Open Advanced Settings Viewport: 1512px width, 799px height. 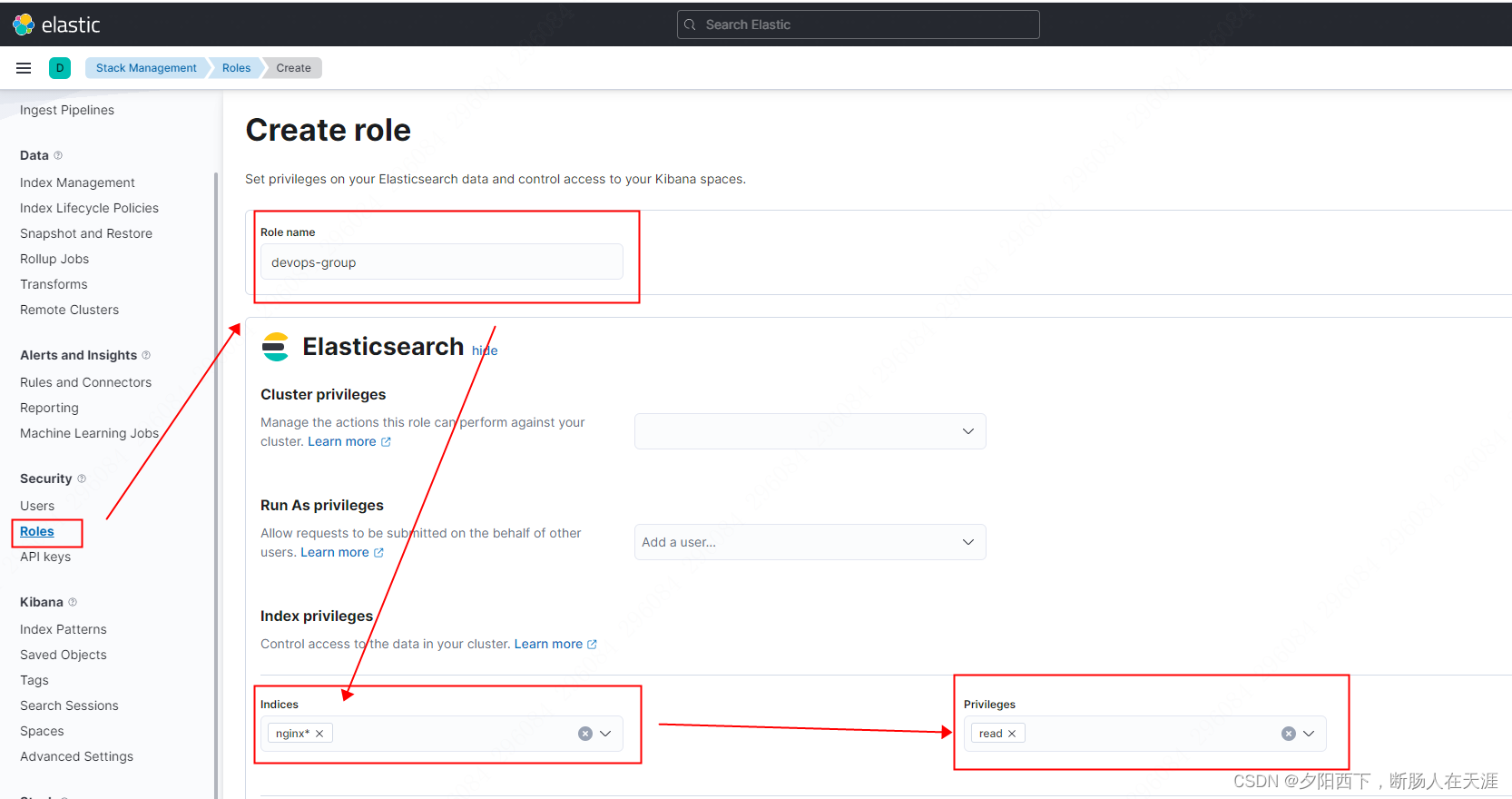(76, 756)
